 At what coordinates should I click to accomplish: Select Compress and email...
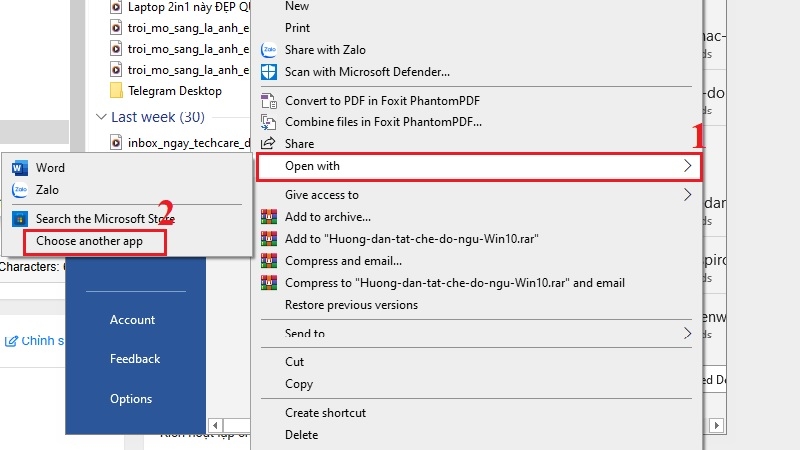[x=343, y=261]
